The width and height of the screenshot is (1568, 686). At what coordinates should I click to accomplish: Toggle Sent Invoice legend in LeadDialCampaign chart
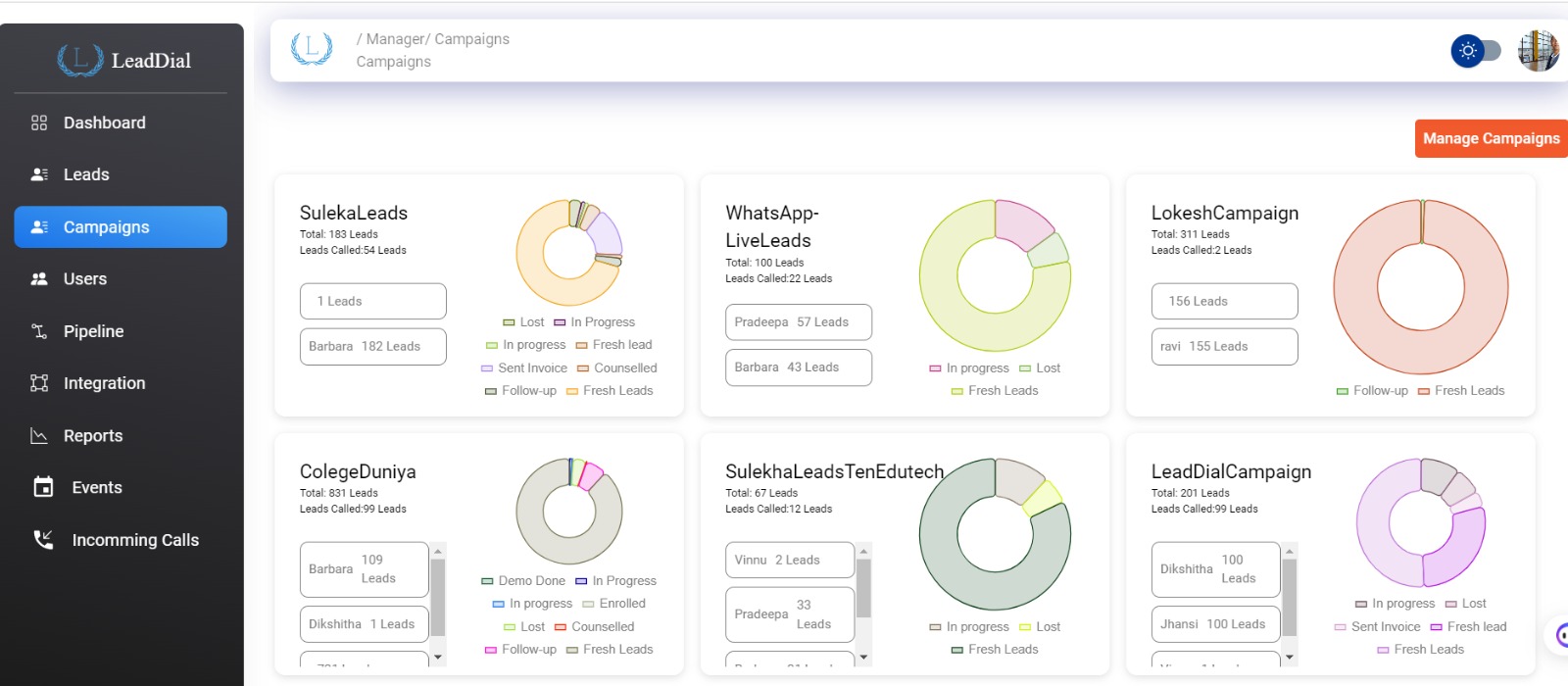[1377, 627]
